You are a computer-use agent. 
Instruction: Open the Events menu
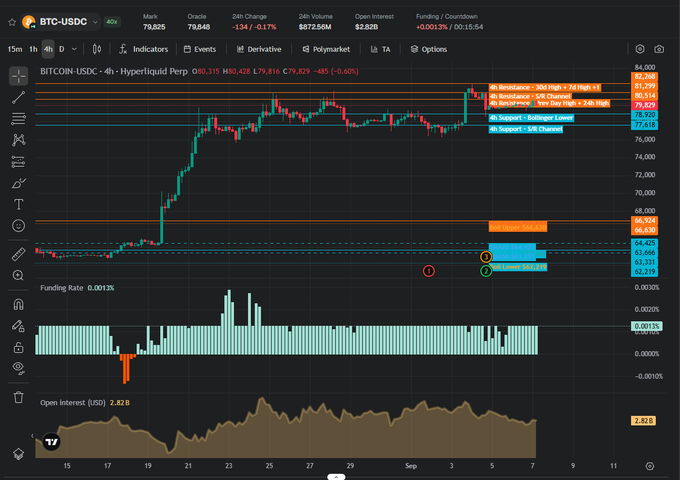click(x=200, y=49)
